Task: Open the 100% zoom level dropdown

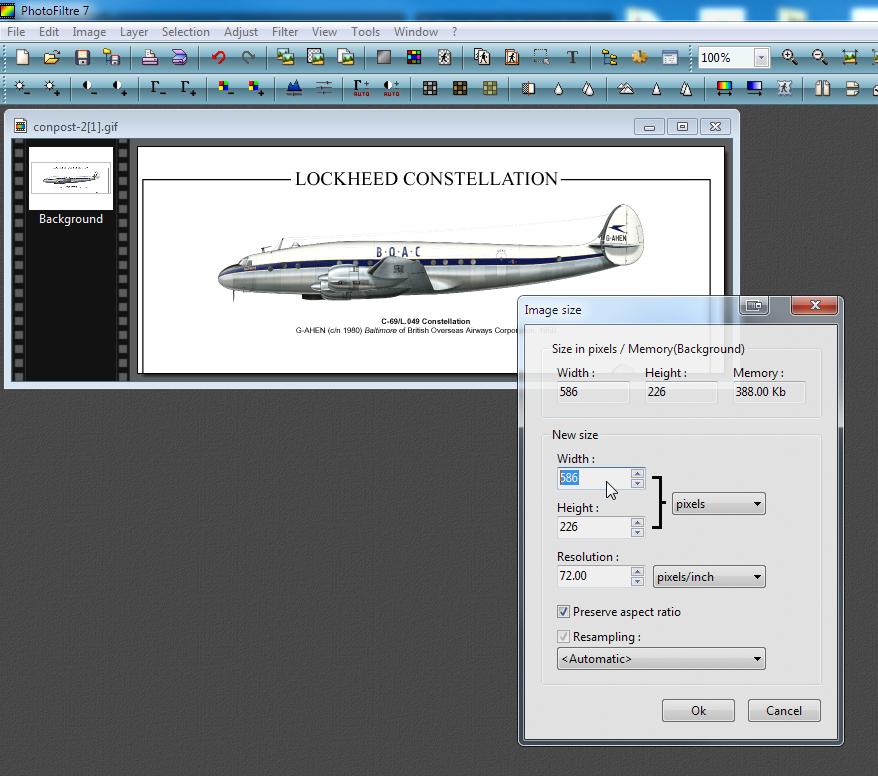Action: click(x=761, y=58)
